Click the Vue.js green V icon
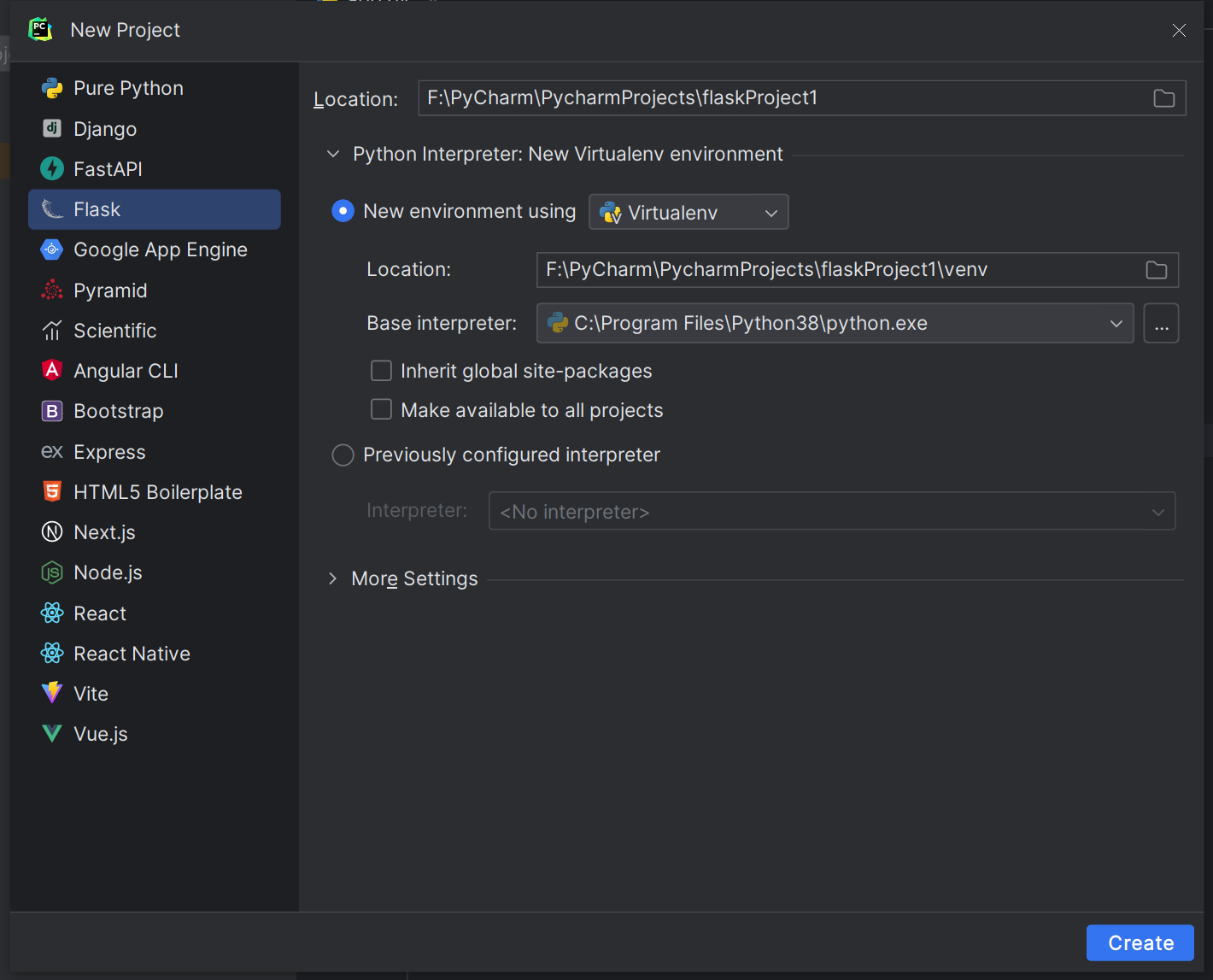 coord(52,733)
